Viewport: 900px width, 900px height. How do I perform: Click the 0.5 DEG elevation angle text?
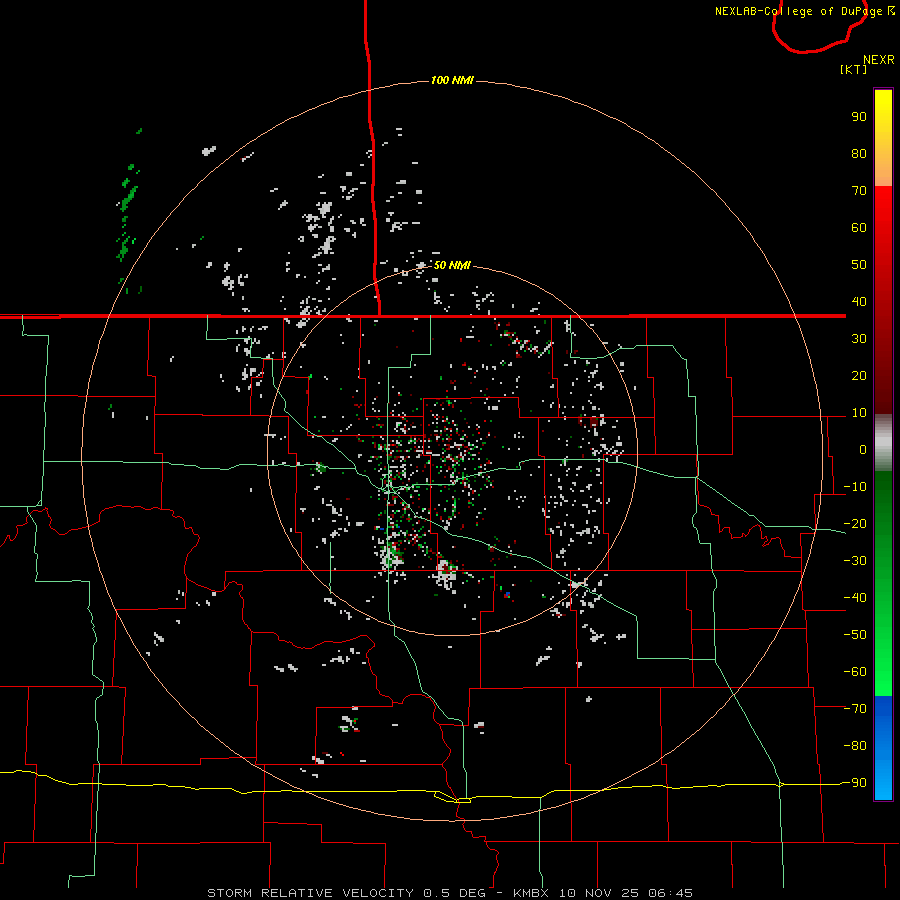click(x=455, y=893)
